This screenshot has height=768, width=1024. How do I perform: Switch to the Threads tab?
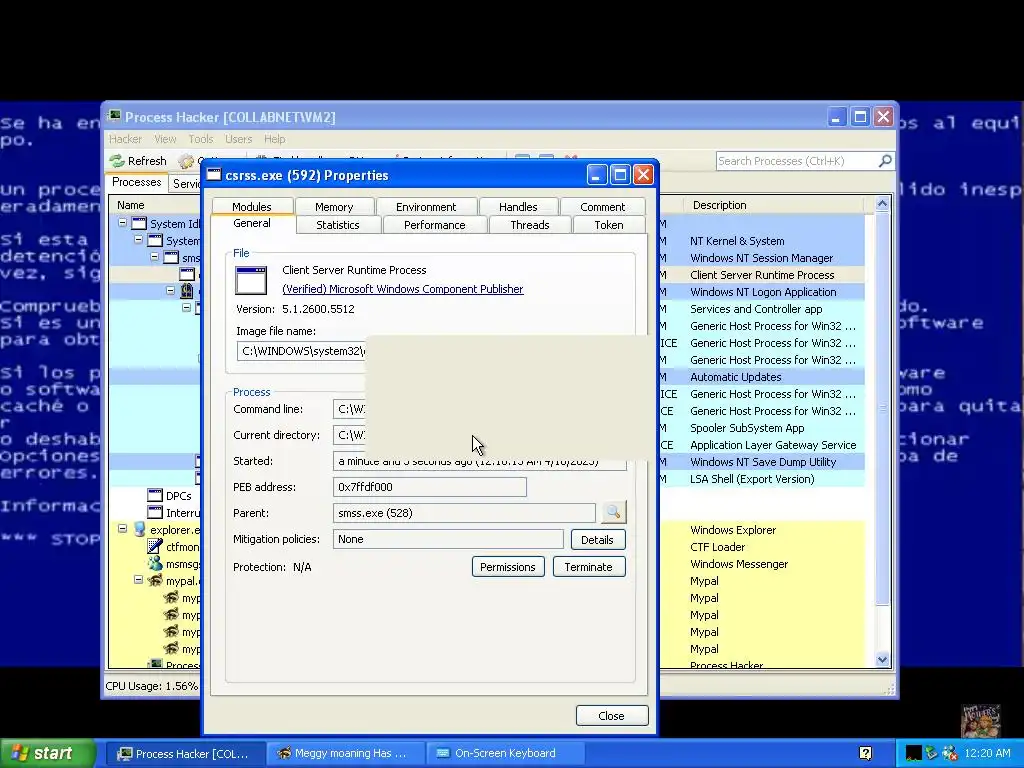[x=530, y=225]
